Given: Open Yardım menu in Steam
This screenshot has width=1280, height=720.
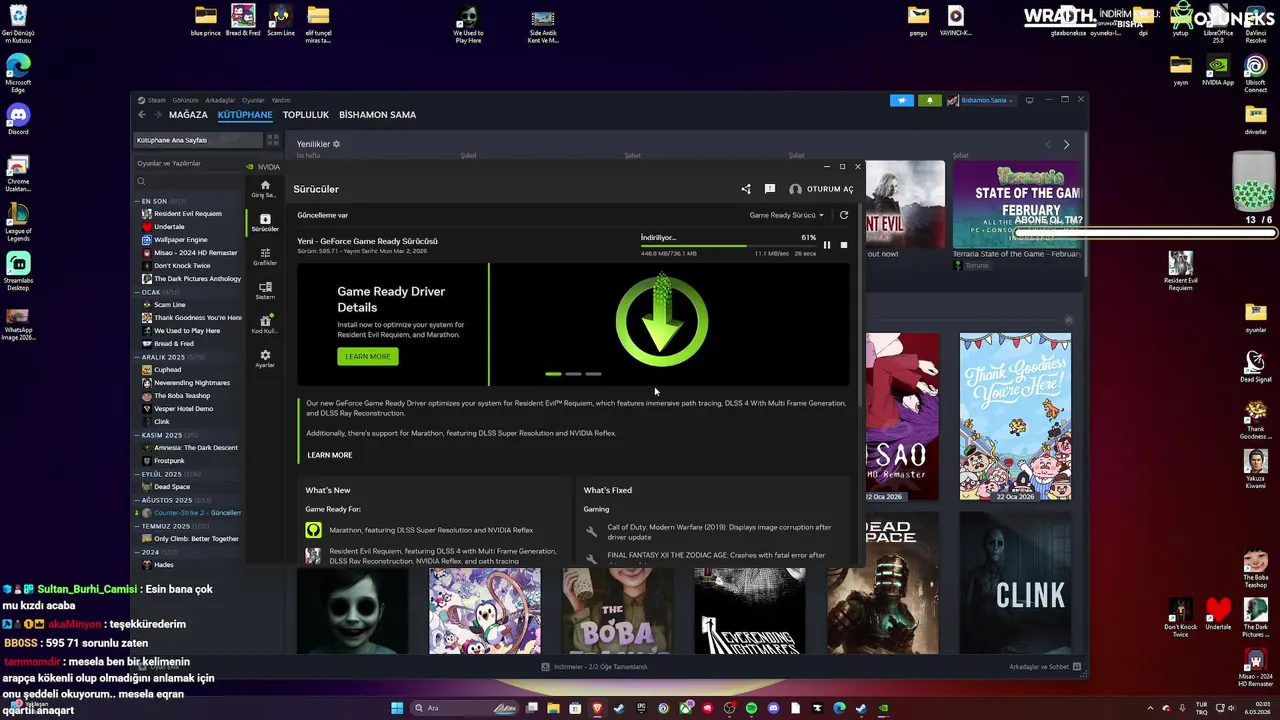Looking at the screenshot, I should coord(281,100).
